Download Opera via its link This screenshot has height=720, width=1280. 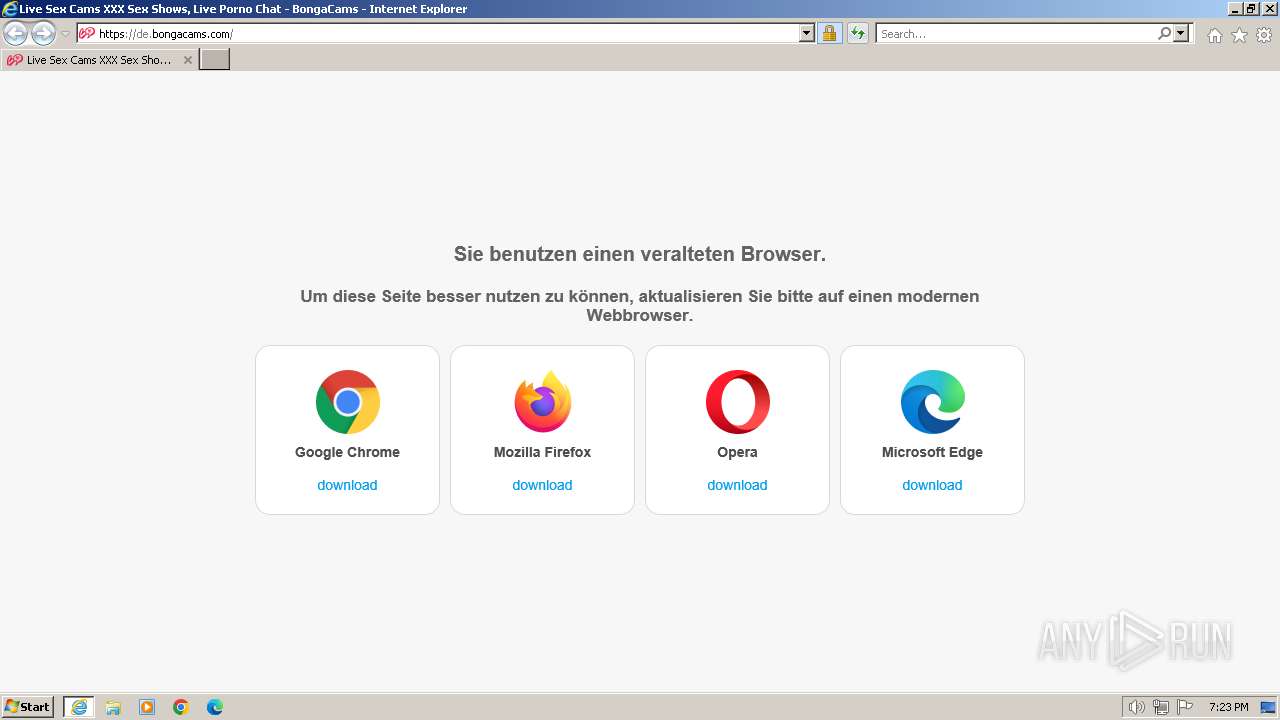pyautogui.click(x=737, y=485)
